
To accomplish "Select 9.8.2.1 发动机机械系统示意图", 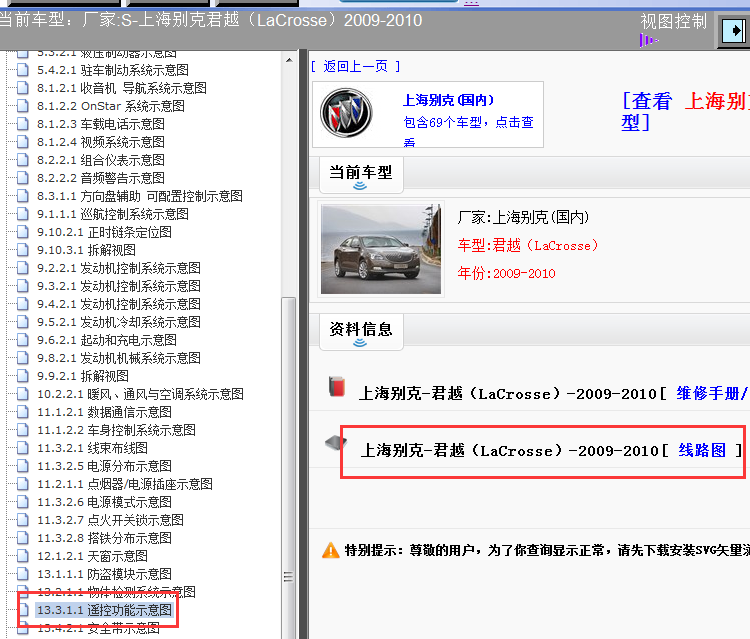I will 119,358.
